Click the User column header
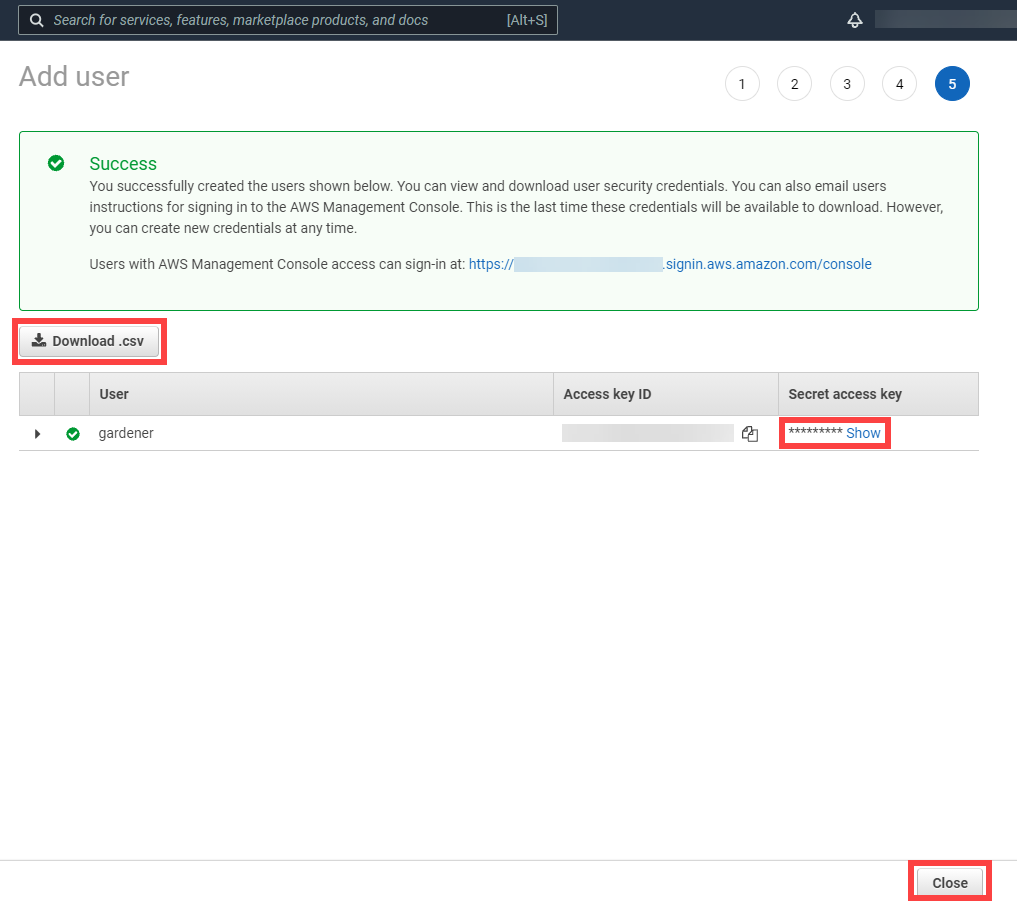The height and width of the screenshot is (901, 1017). click(x=114, y=394)
